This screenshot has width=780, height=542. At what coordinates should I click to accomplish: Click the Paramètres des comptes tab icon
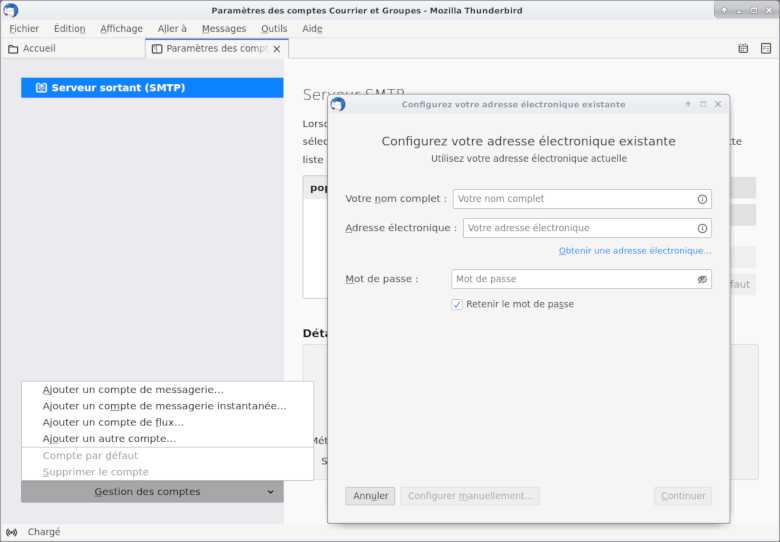[x=157, y=49]
